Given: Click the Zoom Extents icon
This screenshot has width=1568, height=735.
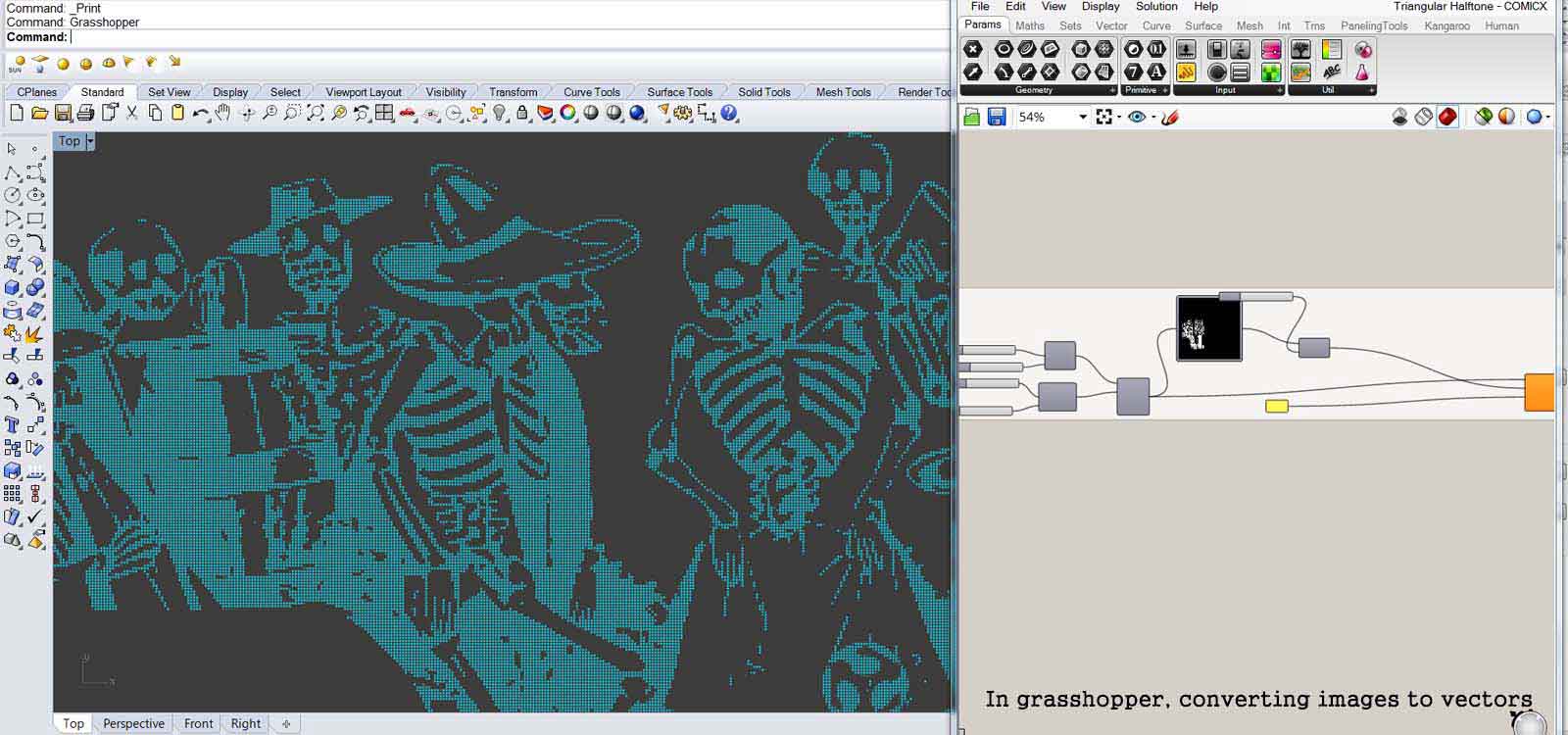Looking at the screenshot, I should click(x=316, y=114).
